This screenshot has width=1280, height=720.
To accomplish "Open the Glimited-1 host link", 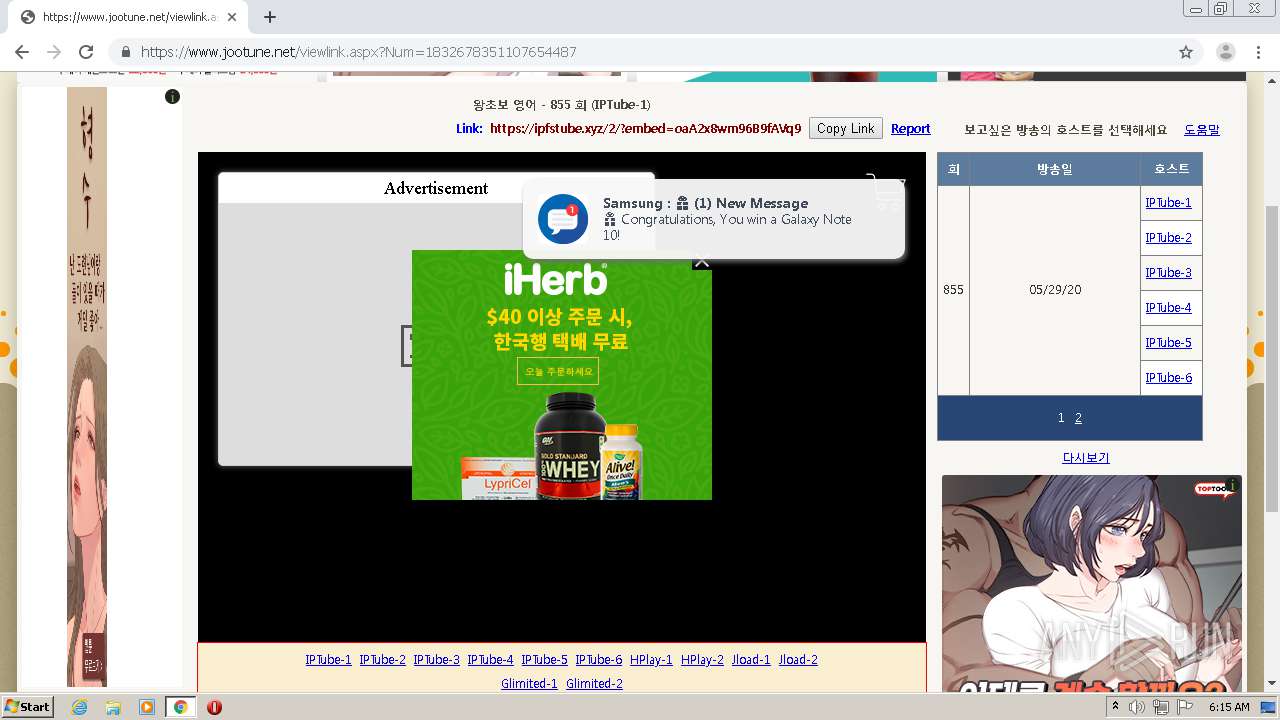I will coord(529,684).
